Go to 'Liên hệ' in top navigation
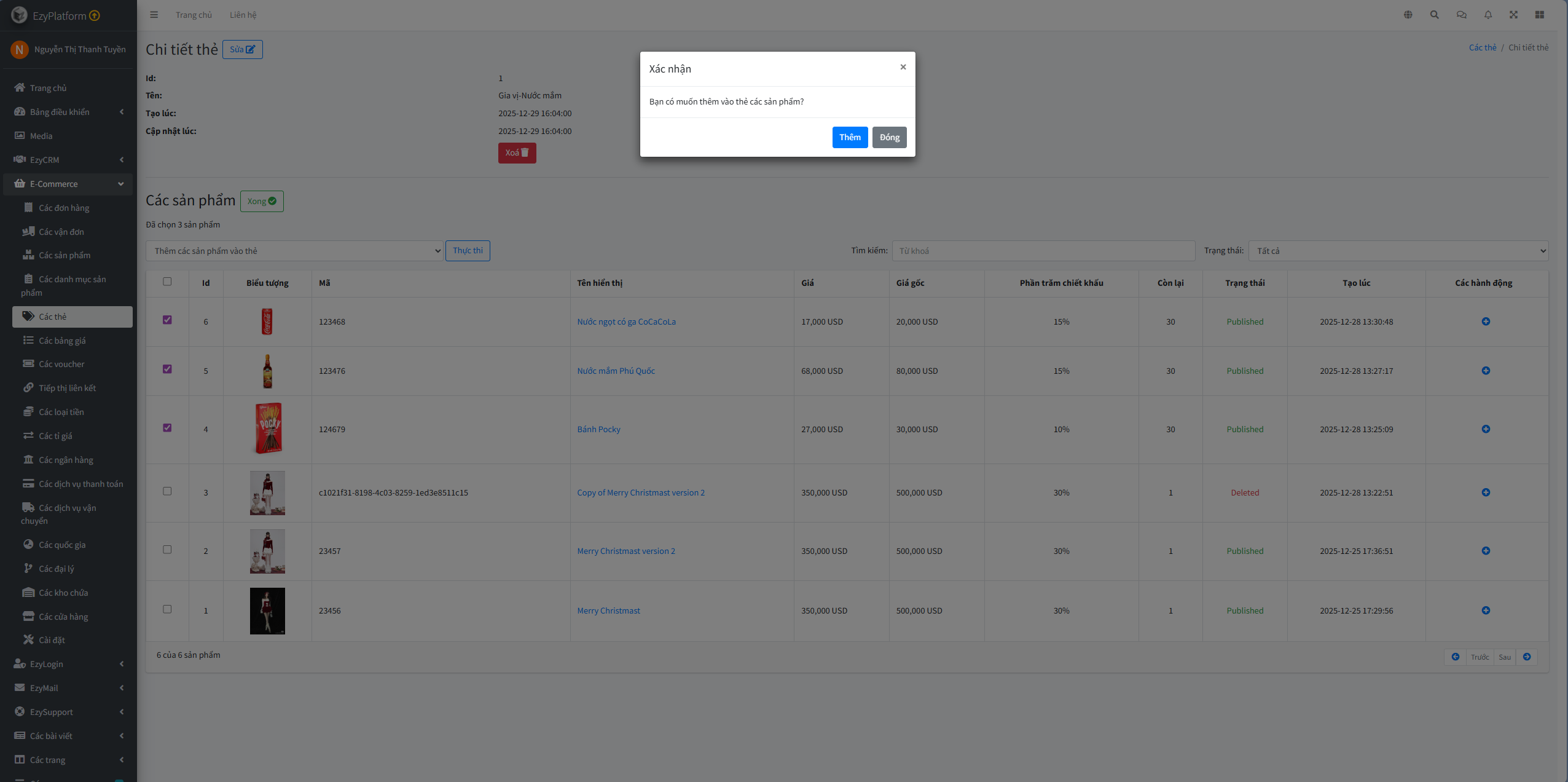This screenshot has width=1568, height=782. coord(243,15)
